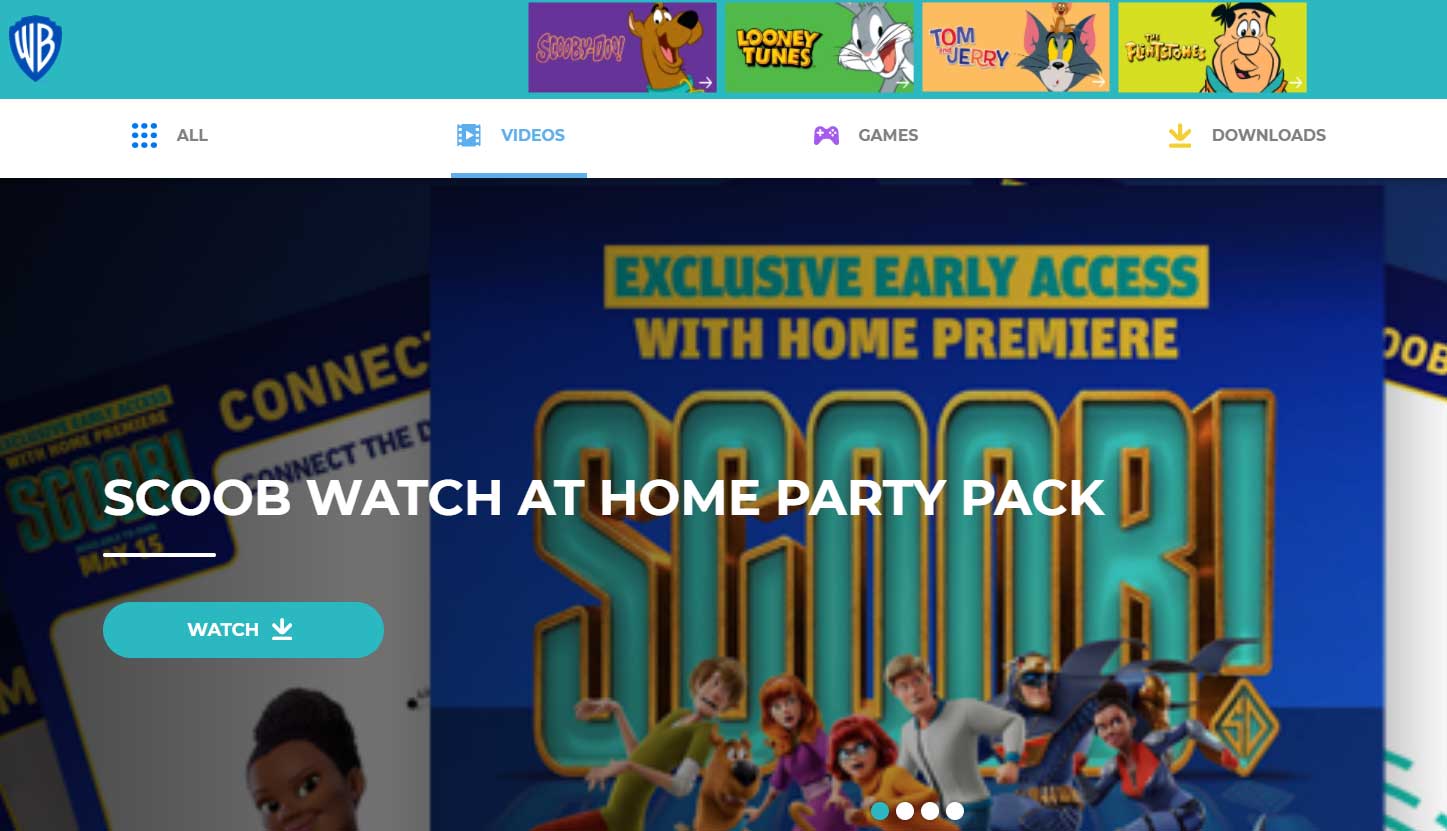Open the Looney Tunes banner thumbnail
This screenshot has width=1447, height=831.
pos(820,47)
